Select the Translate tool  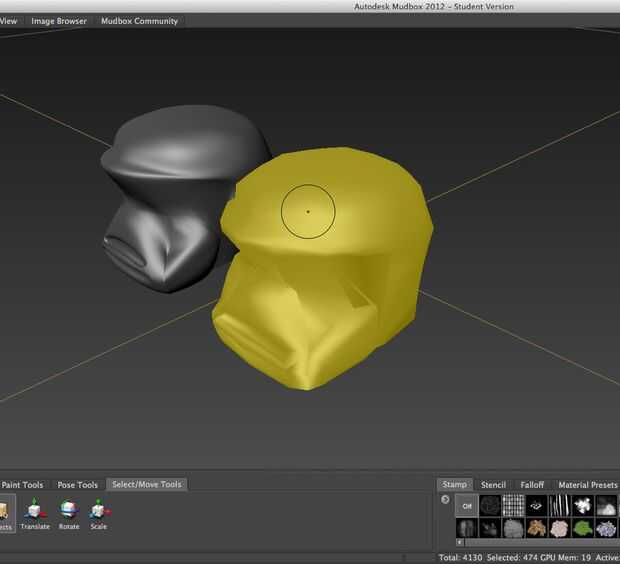pyautogui.click(x=35, y=513)
